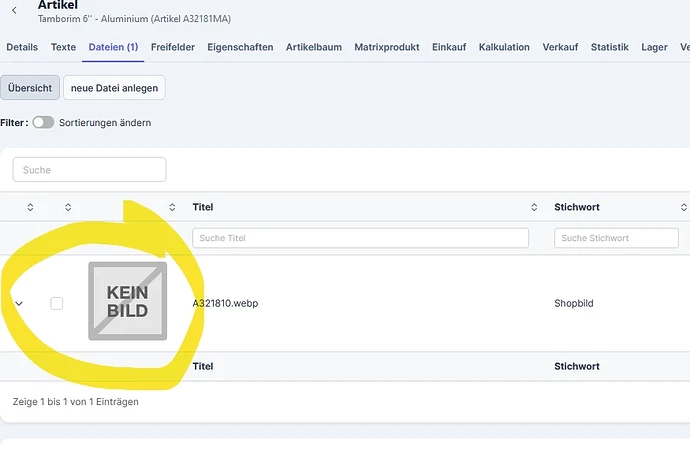Focus the Suche search field

point(89,169)
